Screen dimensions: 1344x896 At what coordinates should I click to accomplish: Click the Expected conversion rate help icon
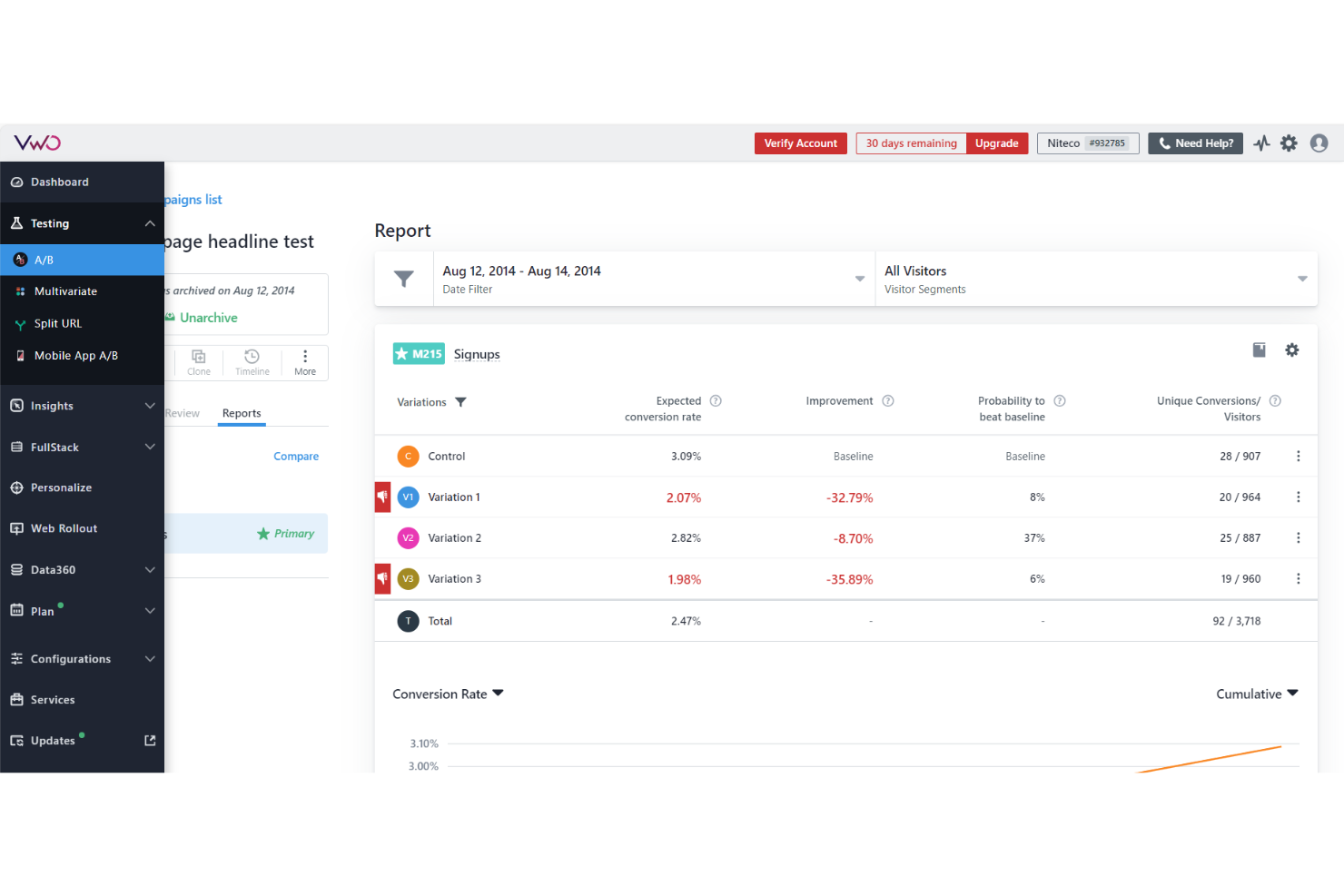[716, 401]
